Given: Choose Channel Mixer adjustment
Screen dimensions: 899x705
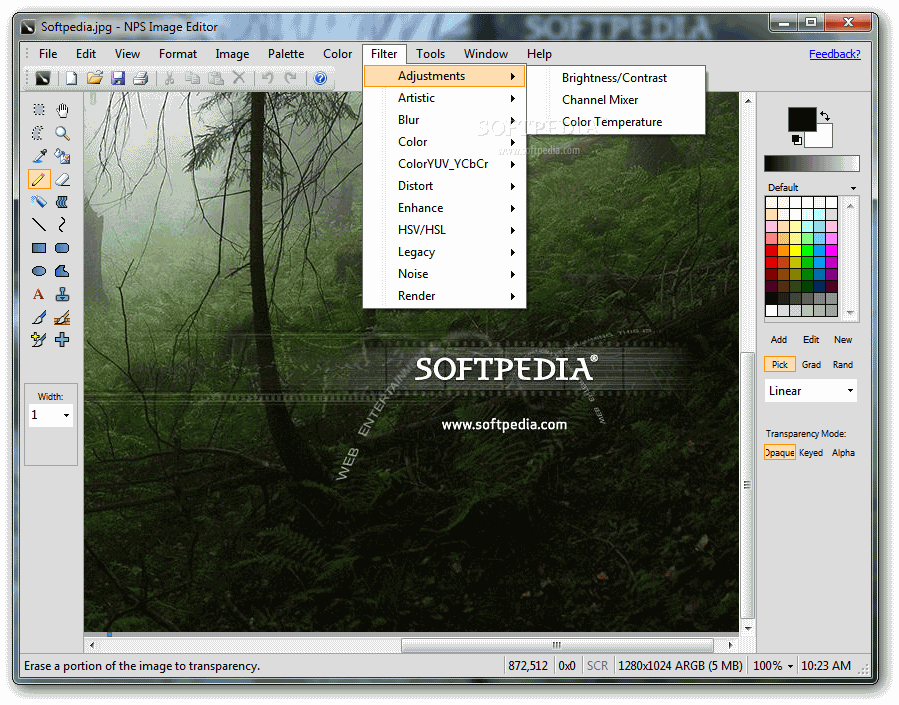Looking at the screenshot, I should (x=616, y=100).
